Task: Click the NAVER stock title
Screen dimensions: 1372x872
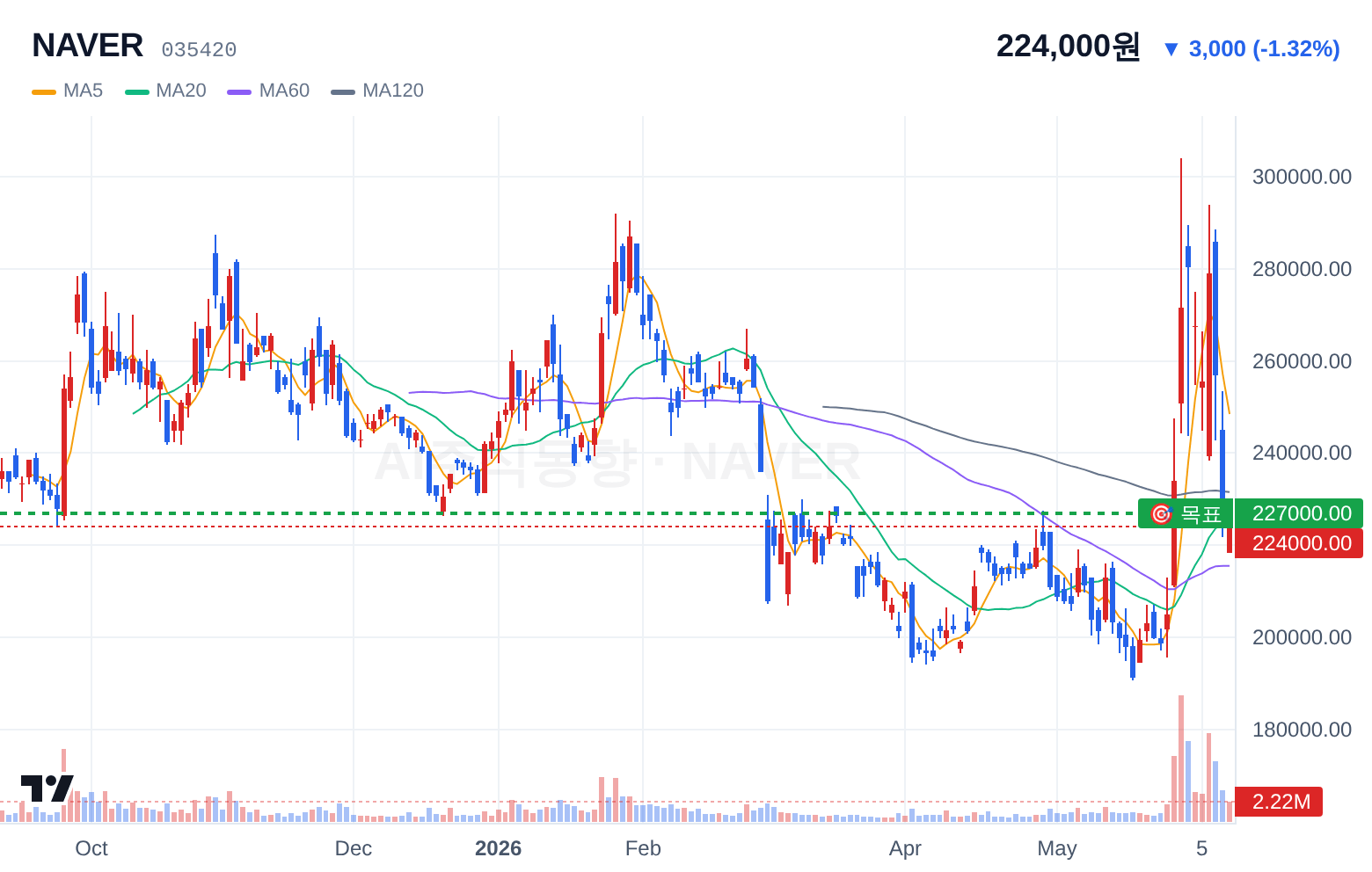Action: (x=87, y=46)
